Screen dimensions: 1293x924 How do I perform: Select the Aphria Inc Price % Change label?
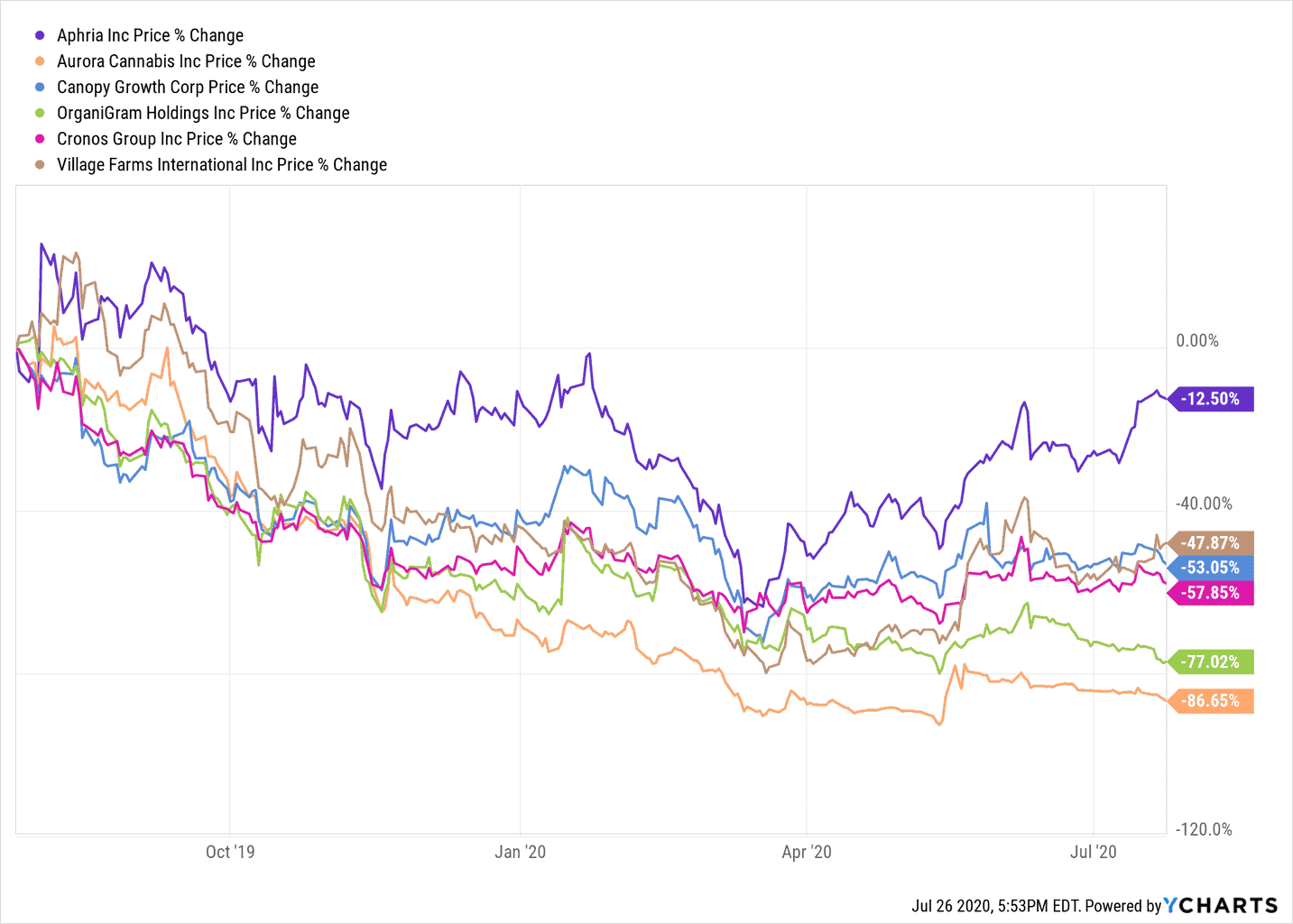pos(150,35)
